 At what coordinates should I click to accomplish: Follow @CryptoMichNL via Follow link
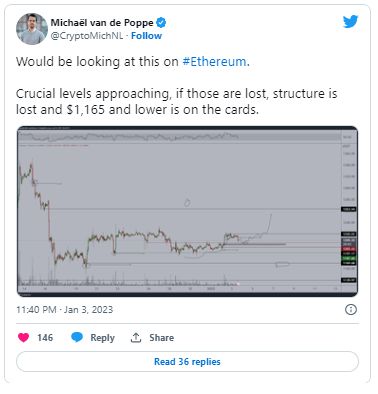pos(146,36)
